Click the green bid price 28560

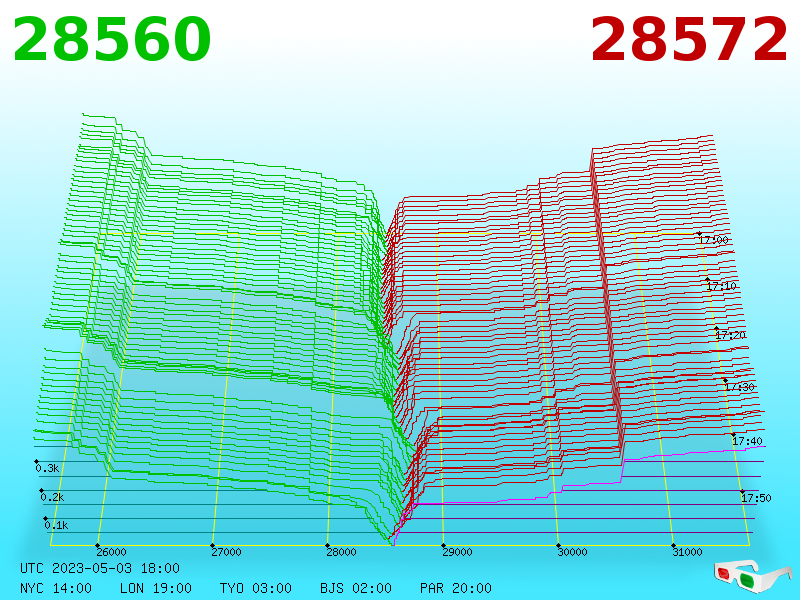point(112,39)
